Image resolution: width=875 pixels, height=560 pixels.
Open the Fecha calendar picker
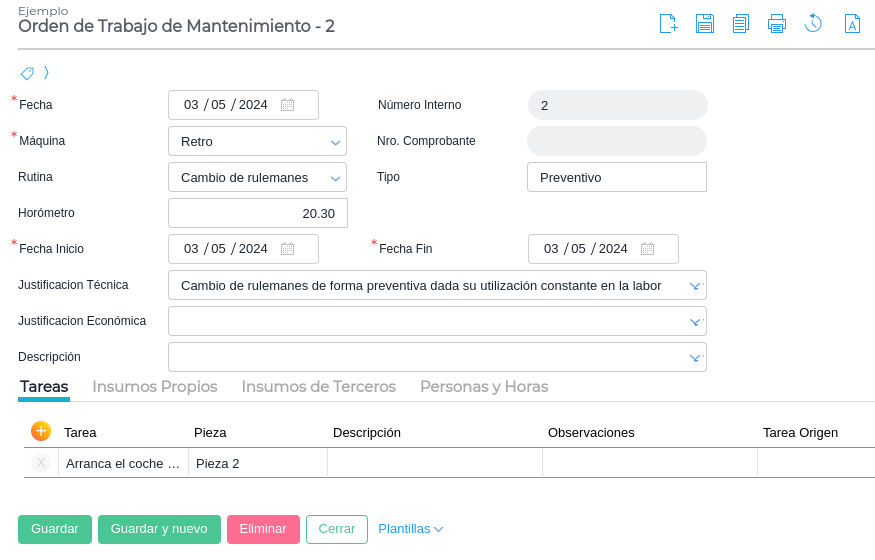(287, 105)
